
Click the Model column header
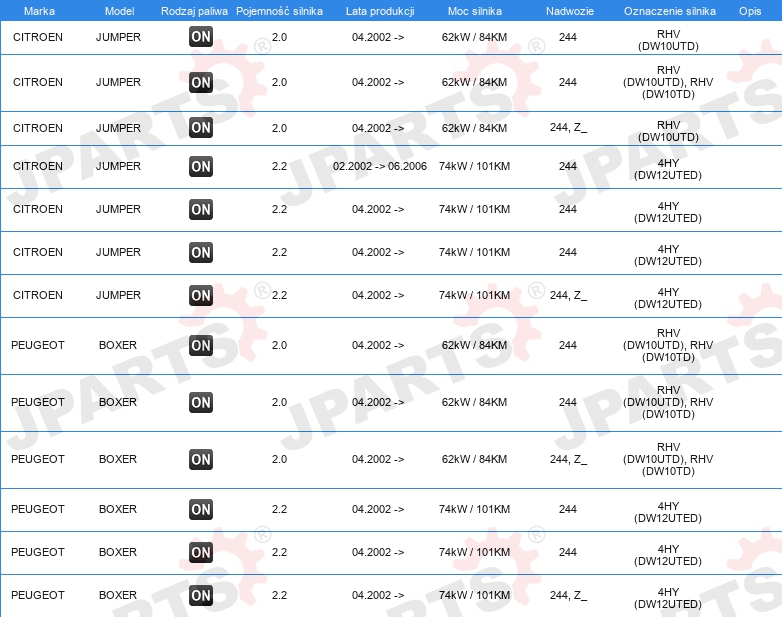120,11
